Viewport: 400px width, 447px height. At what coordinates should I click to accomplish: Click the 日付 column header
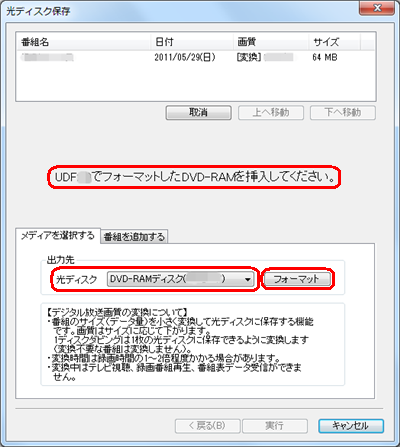[x=192, y=42]
